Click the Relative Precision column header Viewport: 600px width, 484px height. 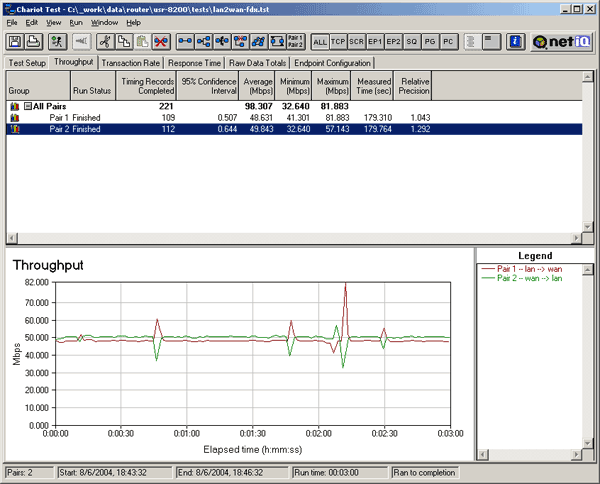[412, 86]
